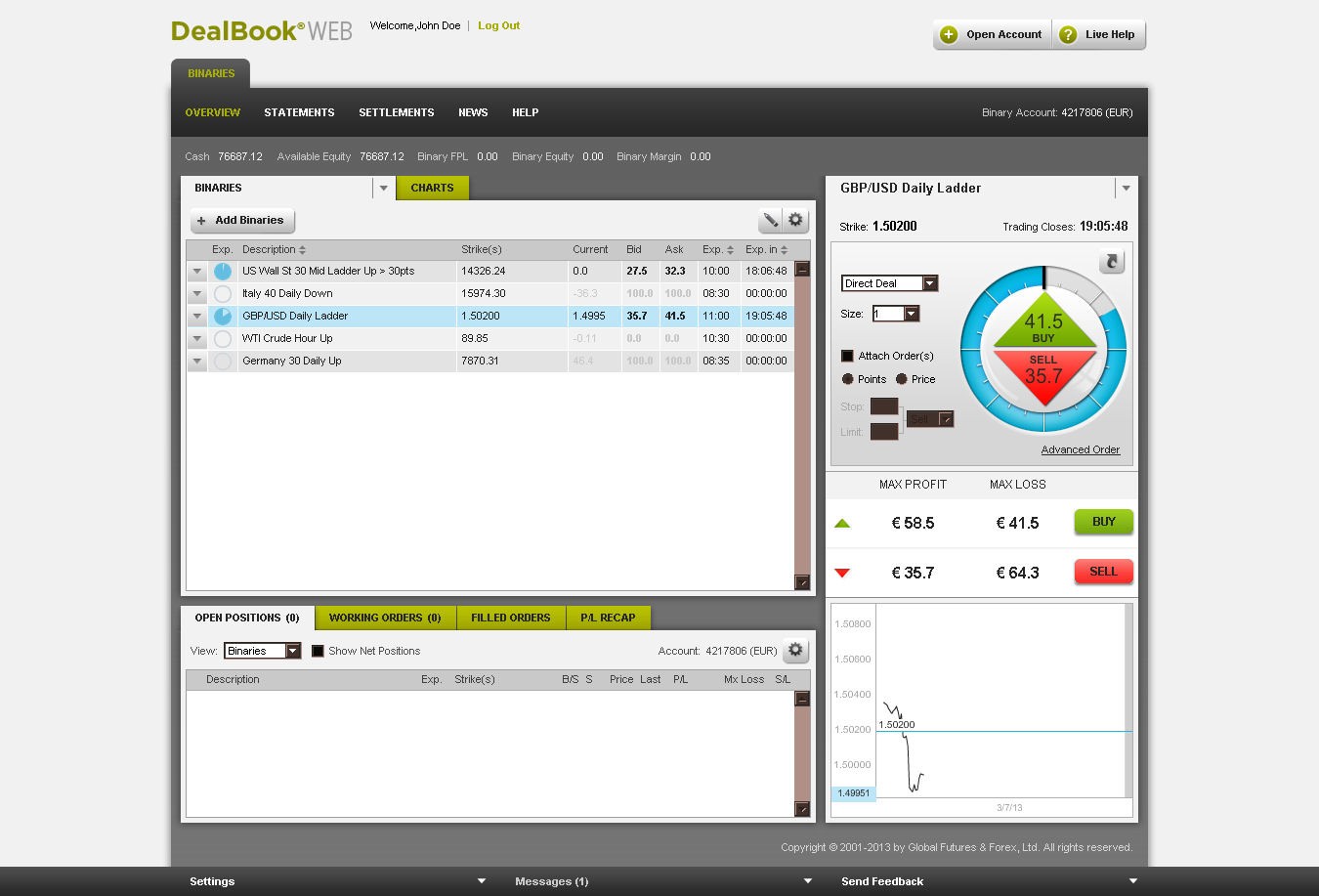Expand the BINARIES panel dropdown arrow

384,188
